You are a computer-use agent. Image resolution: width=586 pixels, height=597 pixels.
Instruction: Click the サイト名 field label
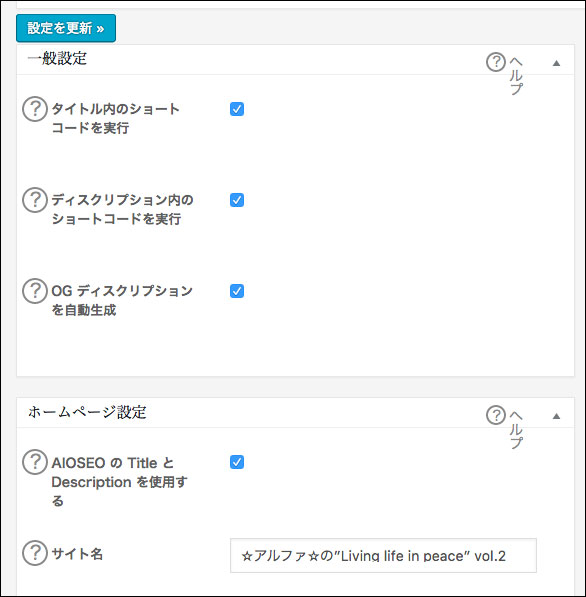[x=77, y=554]
